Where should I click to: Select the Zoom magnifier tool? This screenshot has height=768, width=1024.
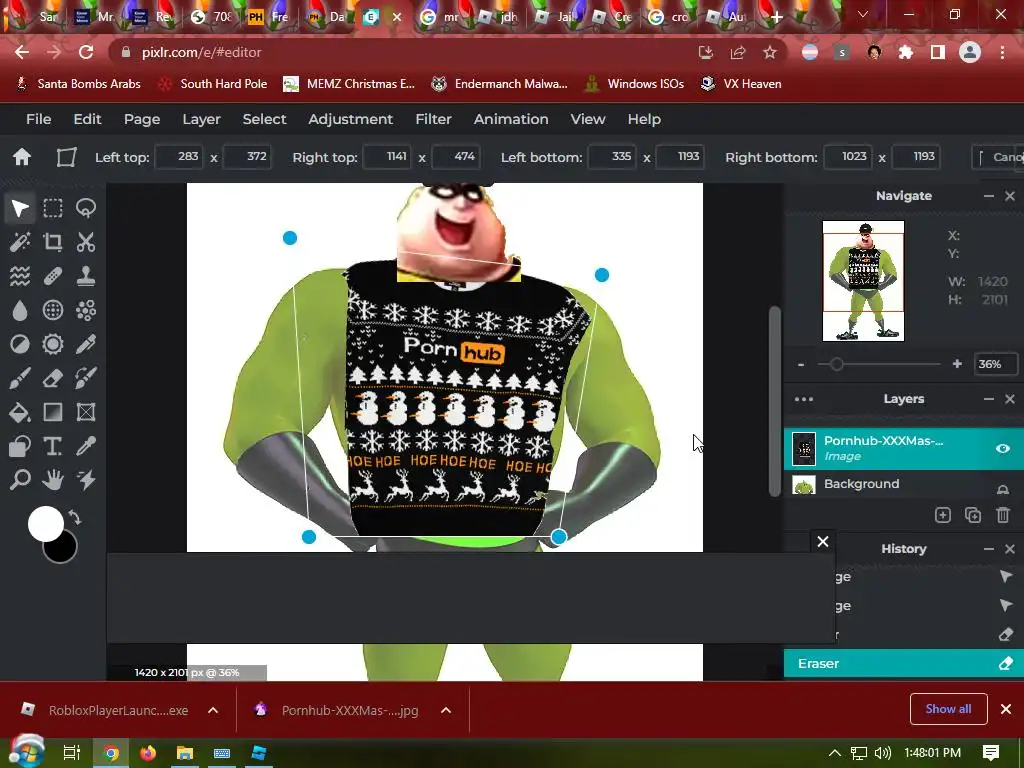coord(20,480)
